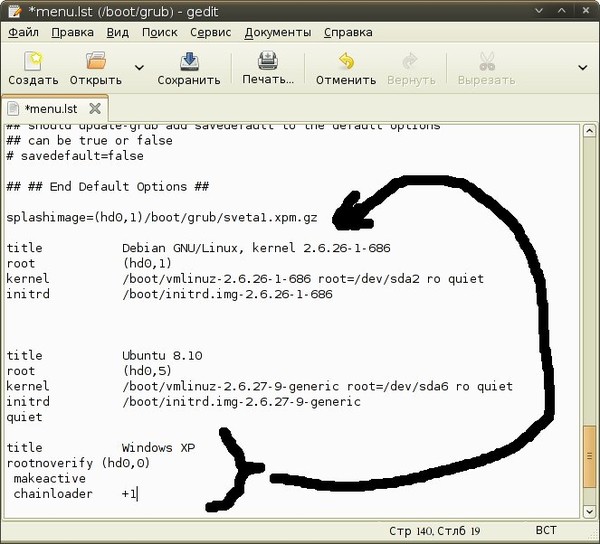Image resolution: width=600 pixels, height=544 pixels.
Task: Toggle the ВСТ insert mode indicator
Action: pos(546,530)
